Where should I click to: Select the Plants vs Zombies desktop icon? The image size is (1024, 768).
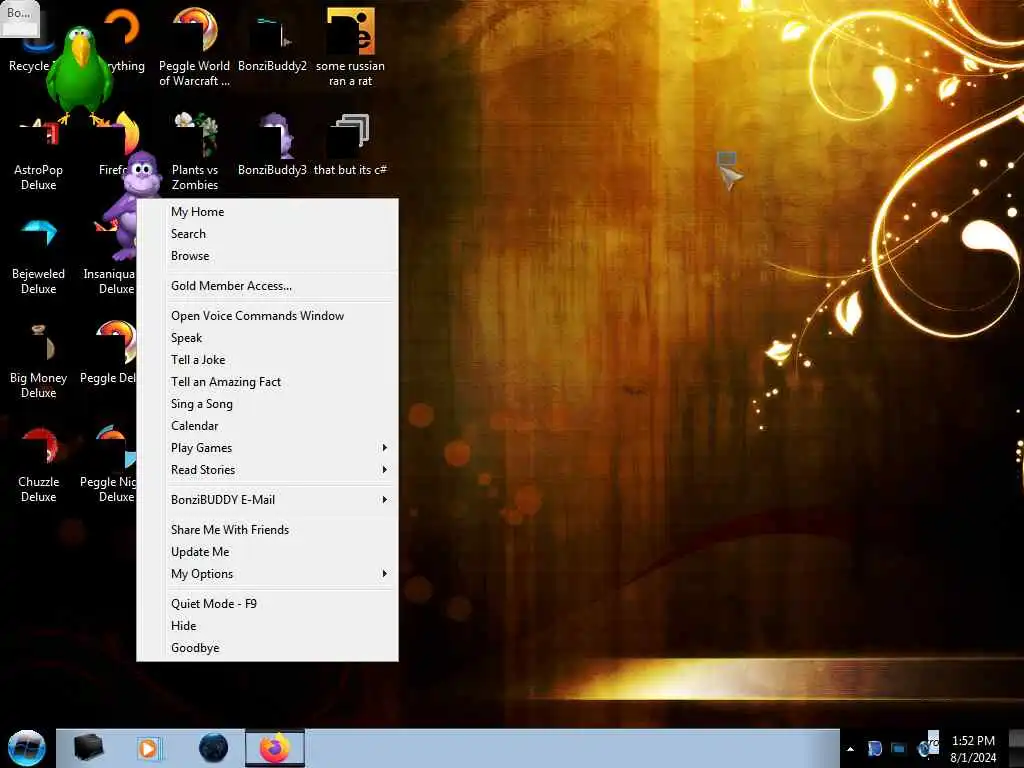click(x=195, y=152)
